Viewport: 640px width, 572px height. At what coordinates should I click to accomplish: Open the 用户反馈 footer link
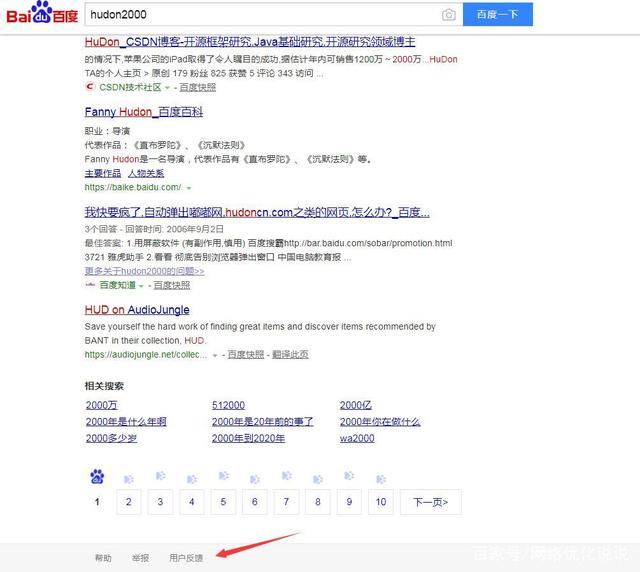[186, 558]
